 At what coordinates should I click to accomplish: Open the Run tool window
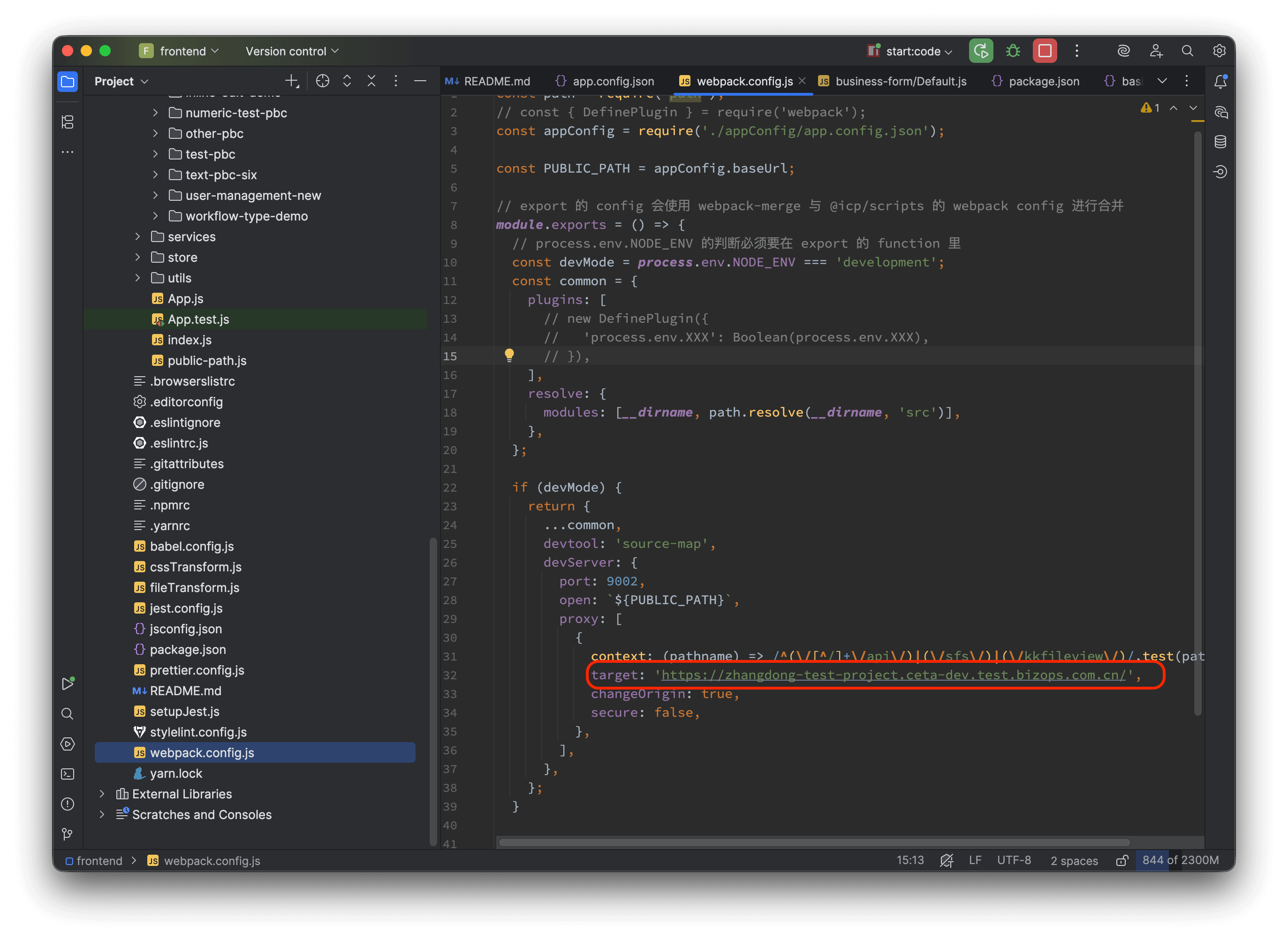(67, 683)
